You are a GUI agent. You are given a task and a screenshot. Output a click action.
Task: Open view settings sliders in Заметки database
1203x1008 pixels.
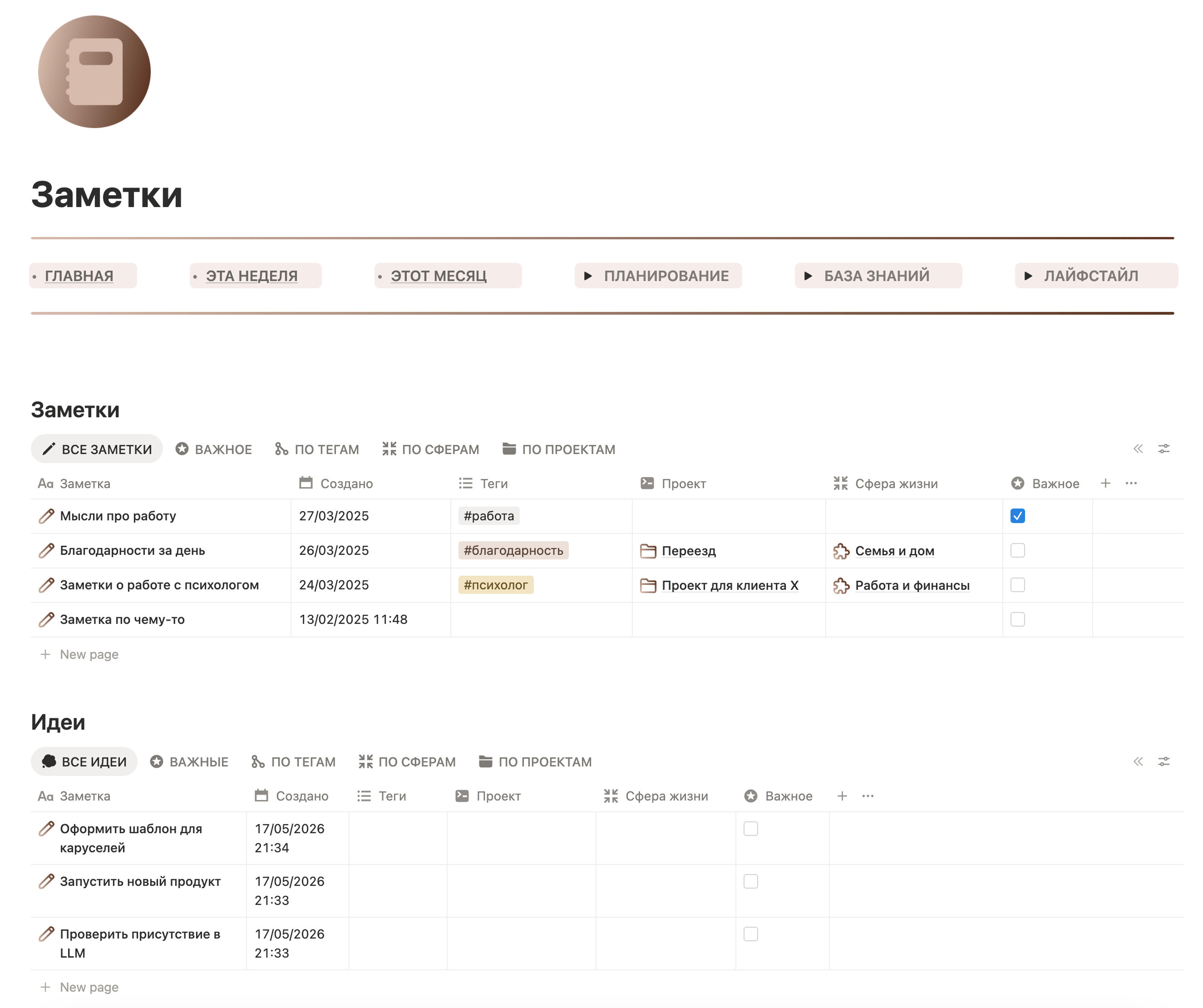point(1164,449)
